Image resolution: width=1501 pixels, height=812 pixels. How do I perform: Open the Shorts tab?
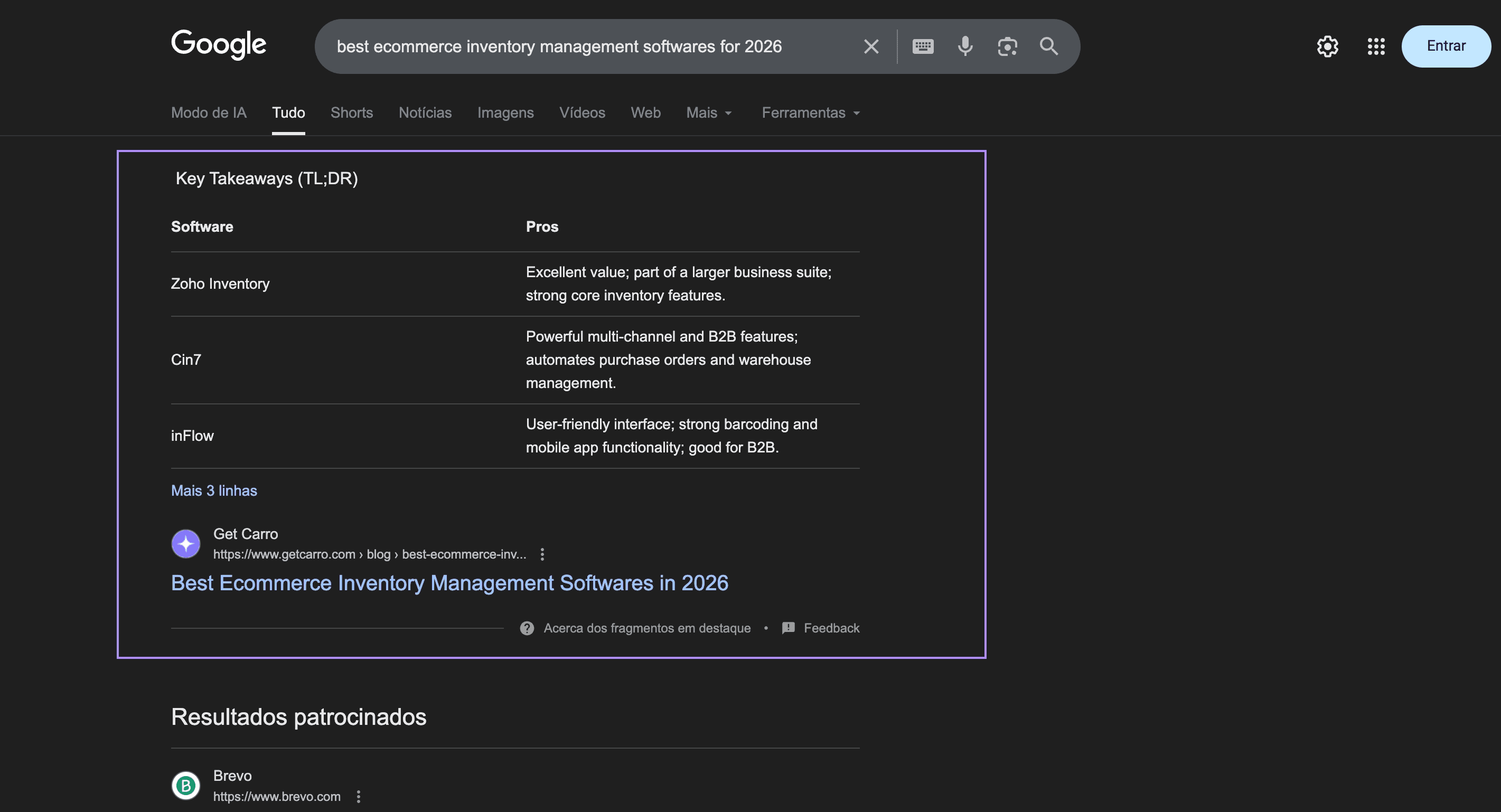352,112
